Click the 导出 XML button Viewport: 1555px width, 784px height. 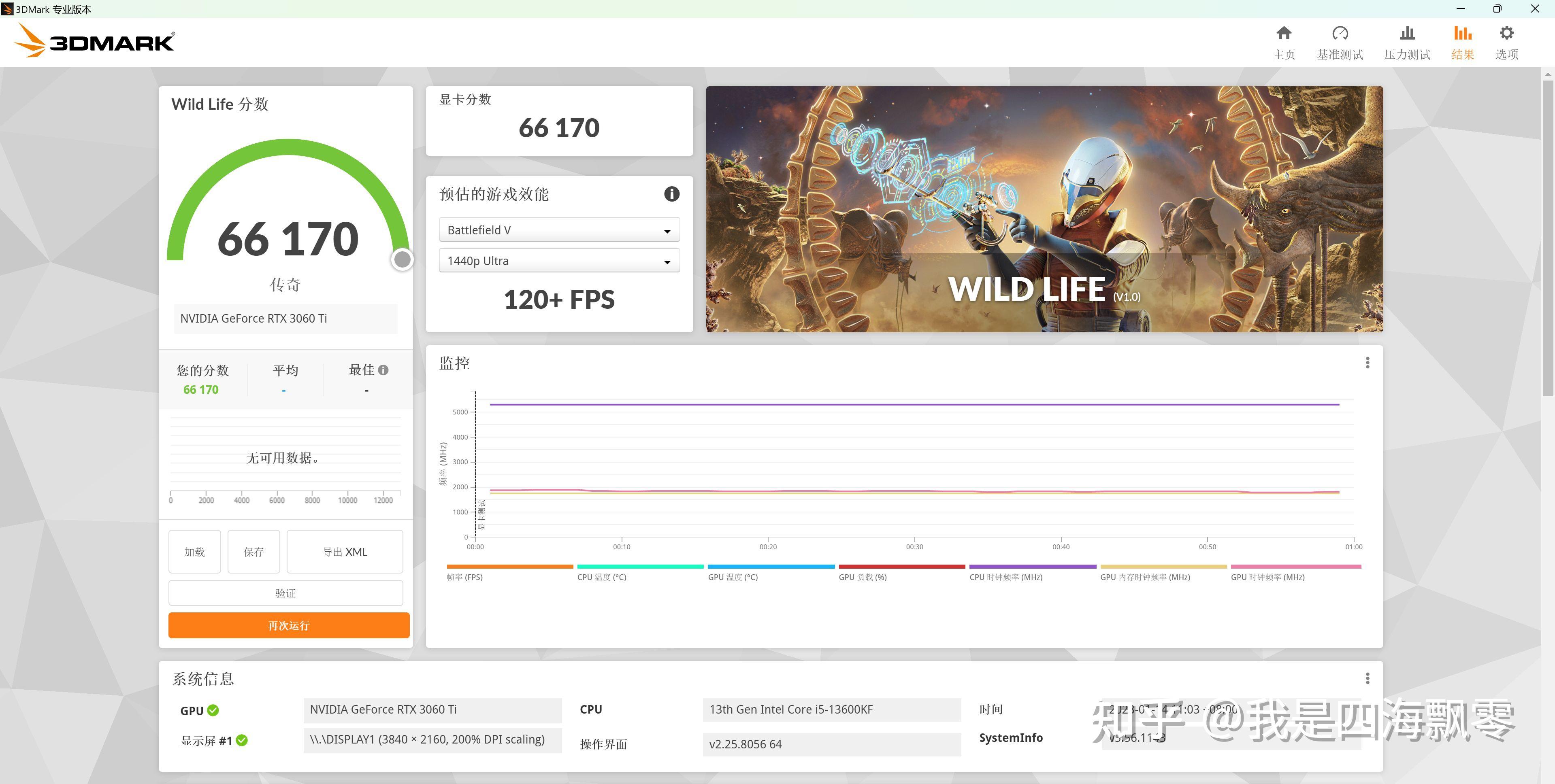pos(345,552)
